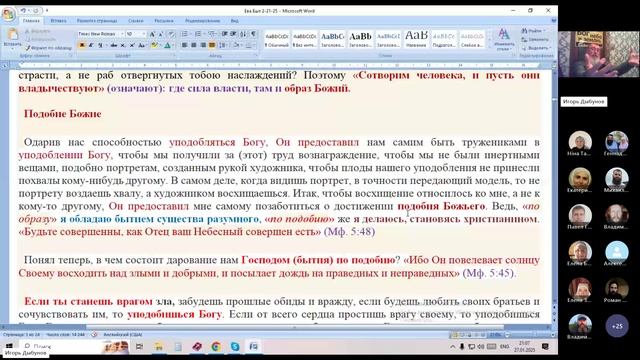Open the Разметка страницы tab
The width and height of the screenshot is (640, 360).
[x=97, y=20]
